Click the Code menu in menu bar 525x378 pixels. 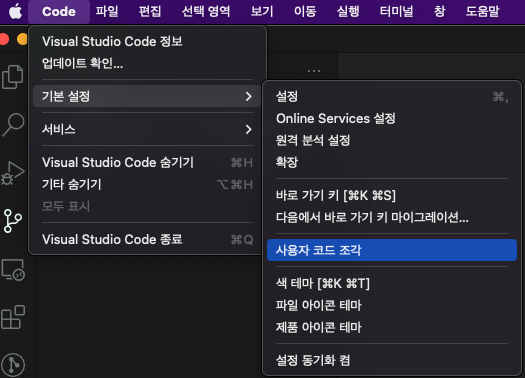point(59,12)
